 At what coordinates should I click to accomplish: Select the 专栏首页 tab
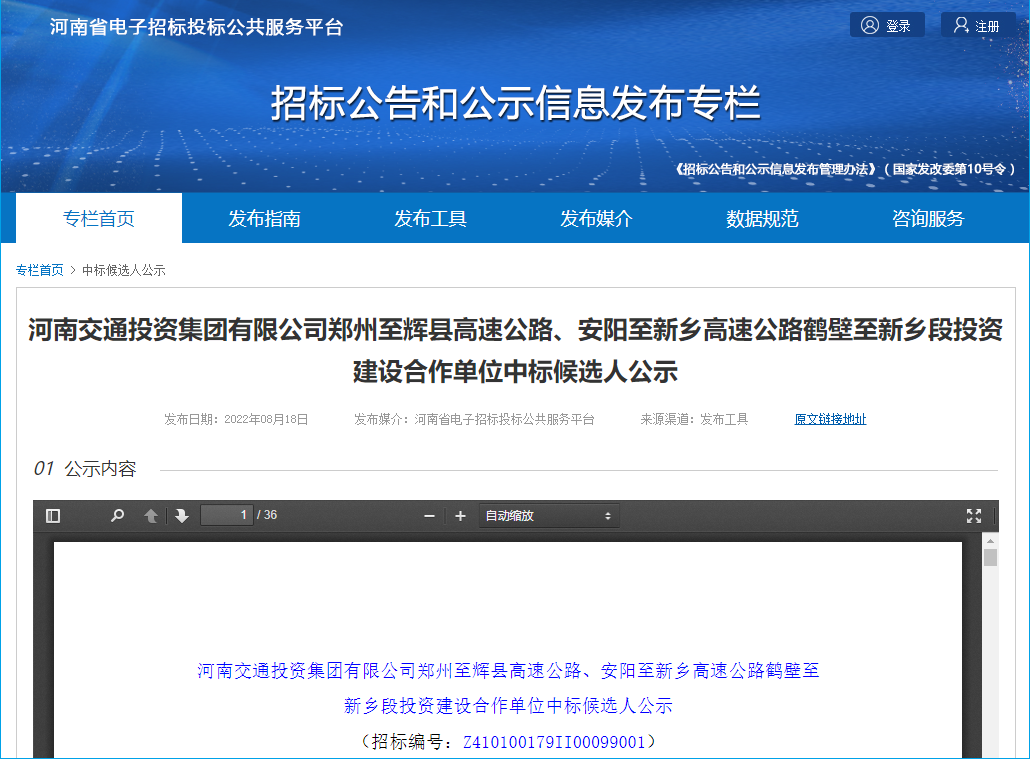coord(99,219)
